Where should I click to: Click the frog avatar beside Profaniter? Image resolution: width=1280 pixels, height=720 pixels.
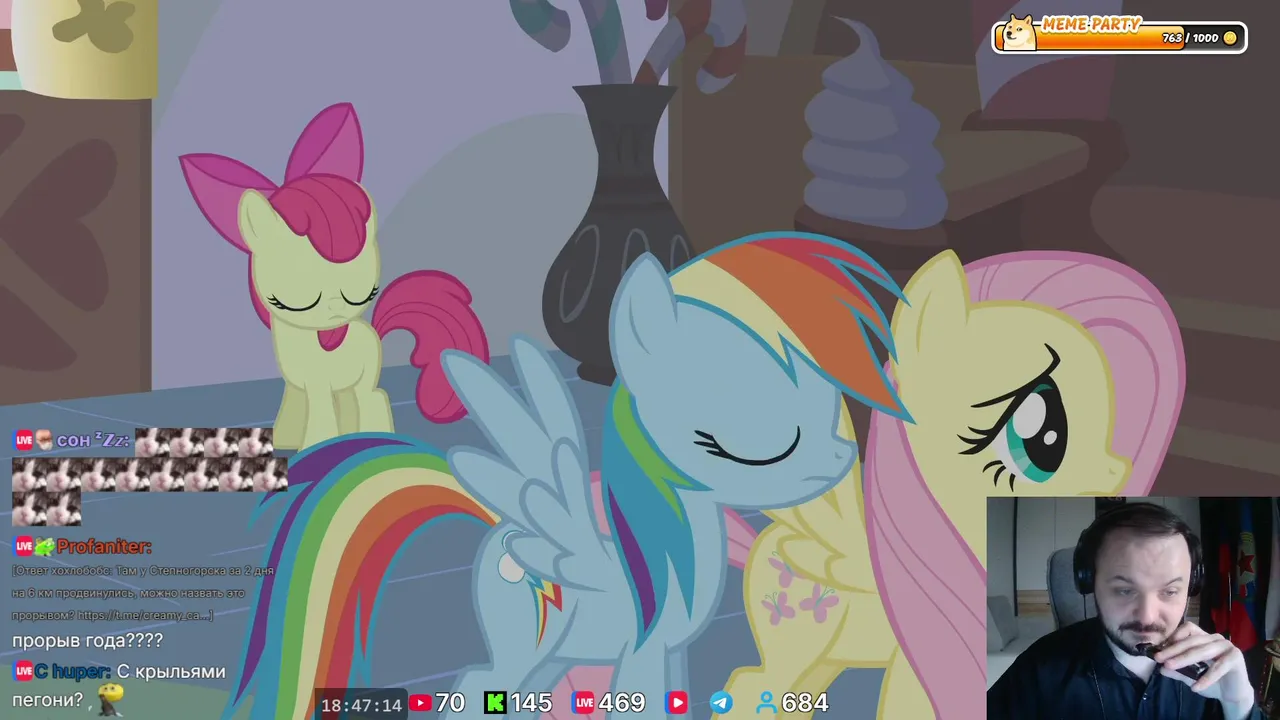(45, 546)
